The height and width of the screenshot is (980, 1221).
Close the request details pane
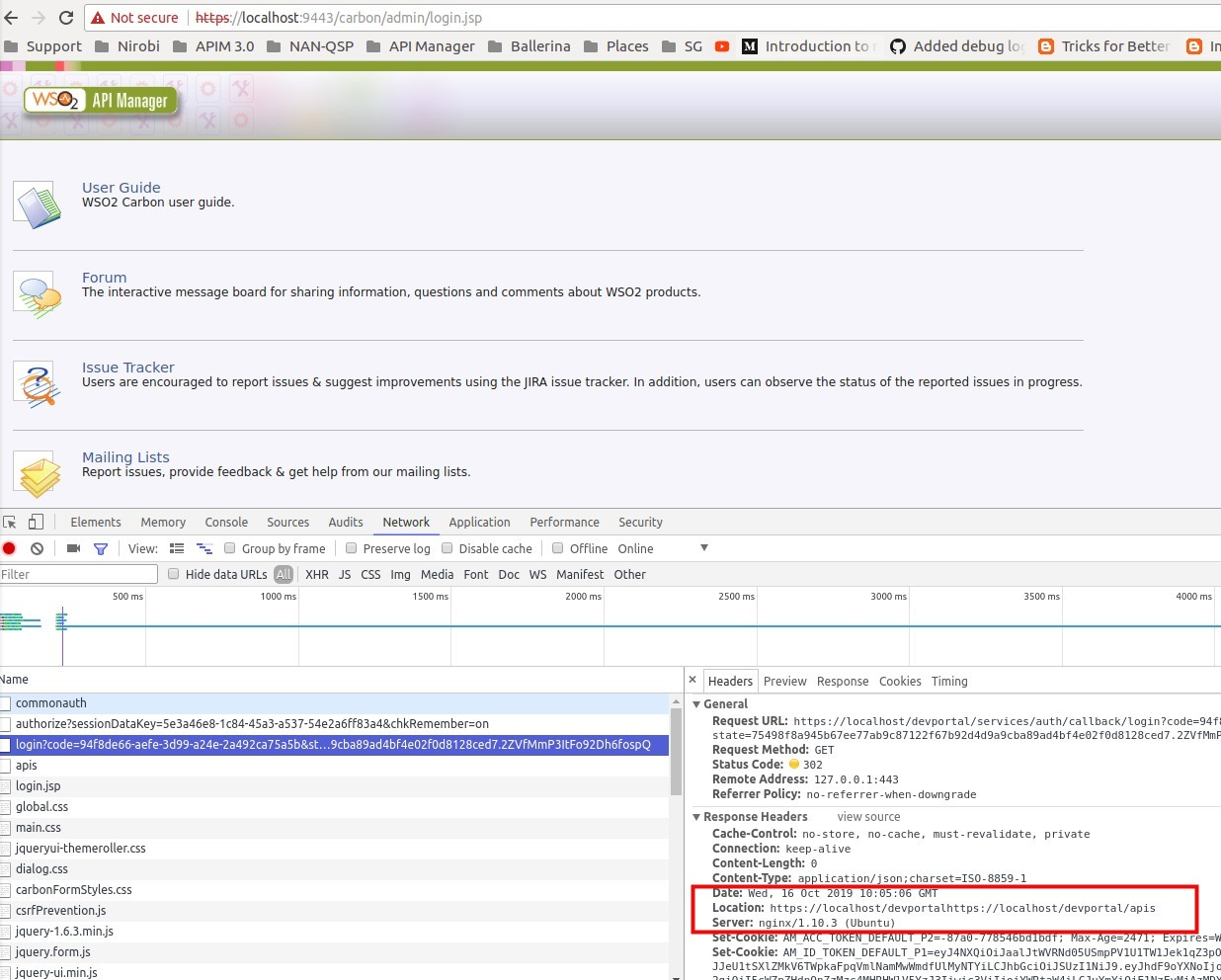[x=692, y=680]
